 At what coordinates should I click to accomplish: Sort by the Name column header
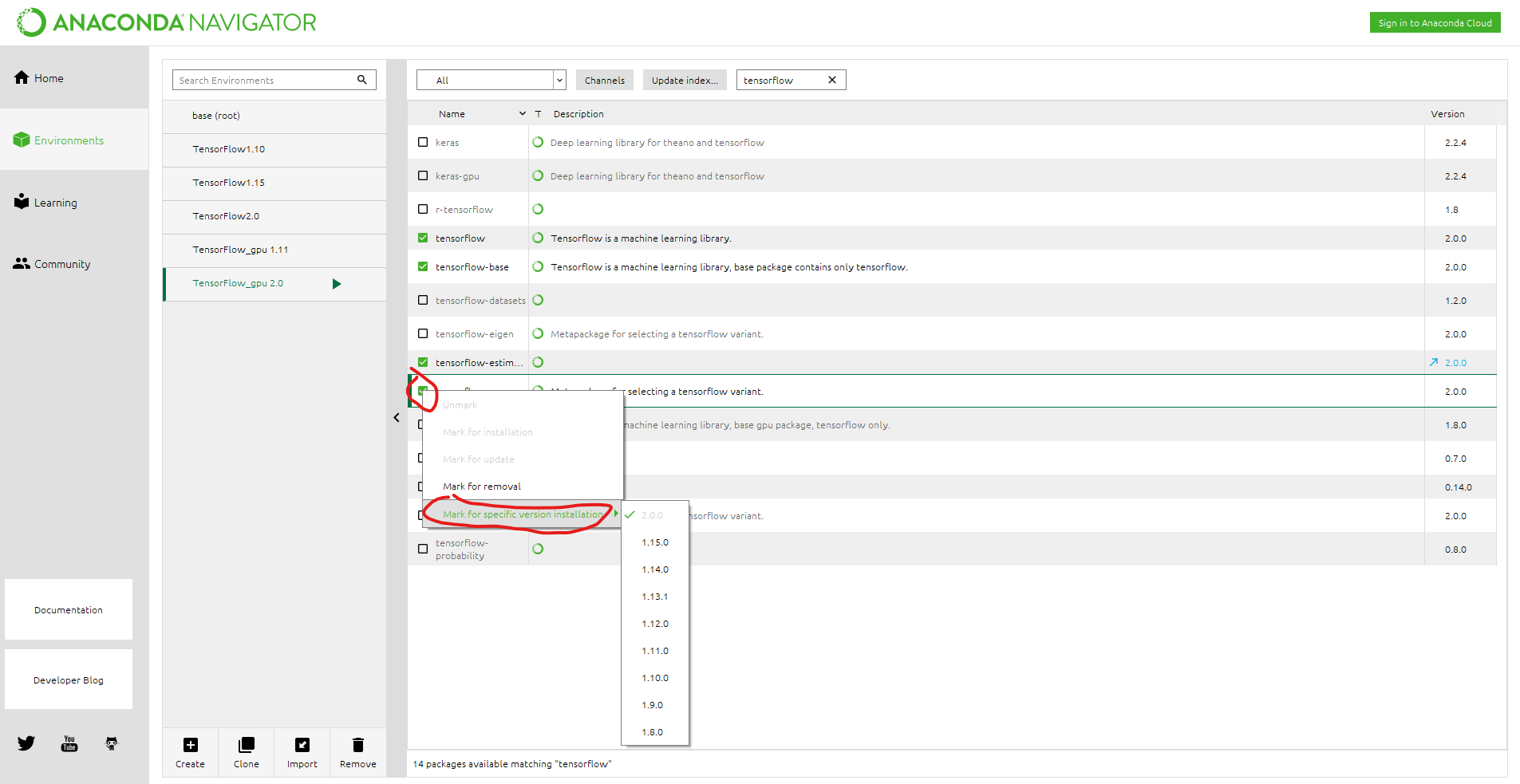click(452, 114)
